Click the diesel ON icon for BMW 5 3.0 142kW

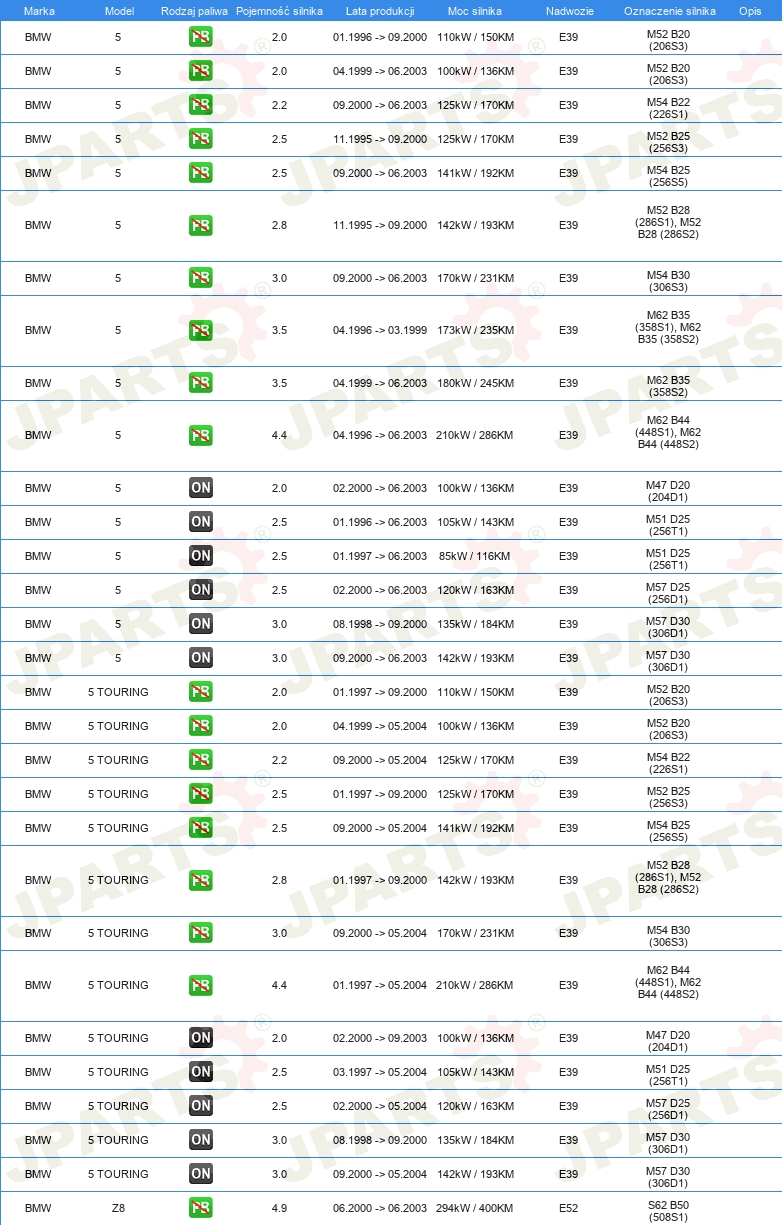click(x=201, y=658)
